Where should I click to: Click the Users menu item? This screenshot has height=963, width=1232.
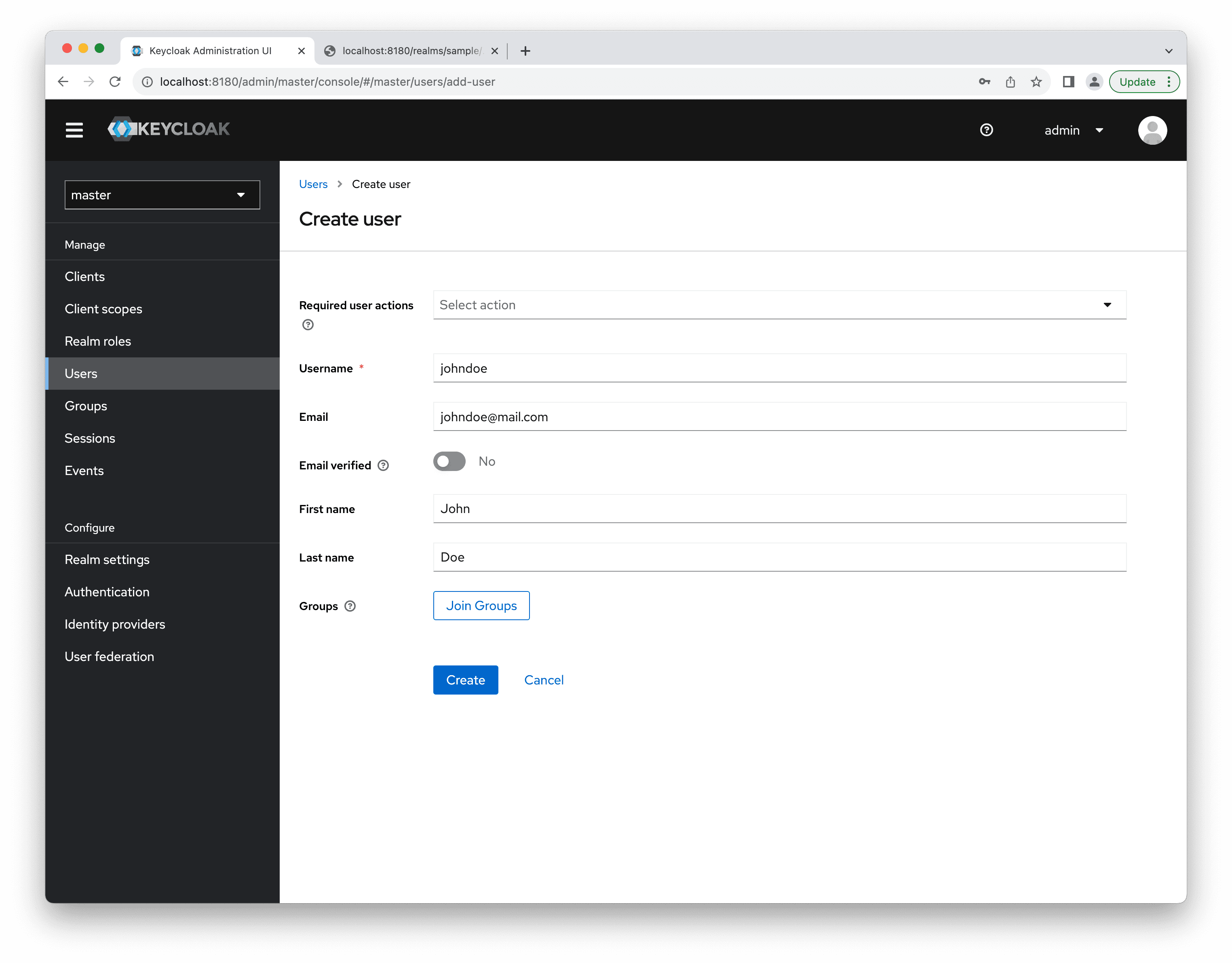tap(81, 373)
